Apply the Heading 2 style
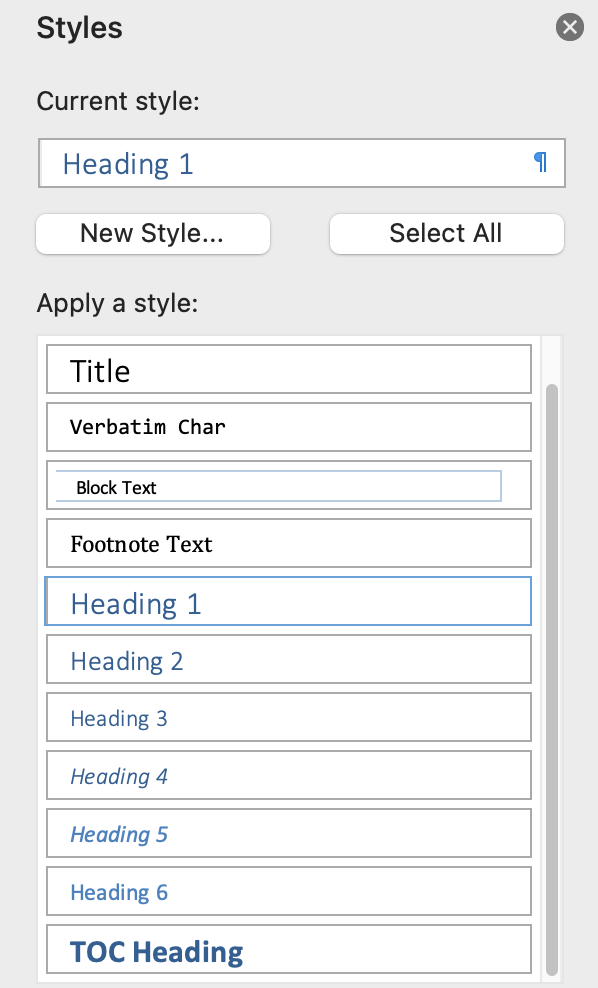This screenshot has height=988, width=598. point(288,659)
